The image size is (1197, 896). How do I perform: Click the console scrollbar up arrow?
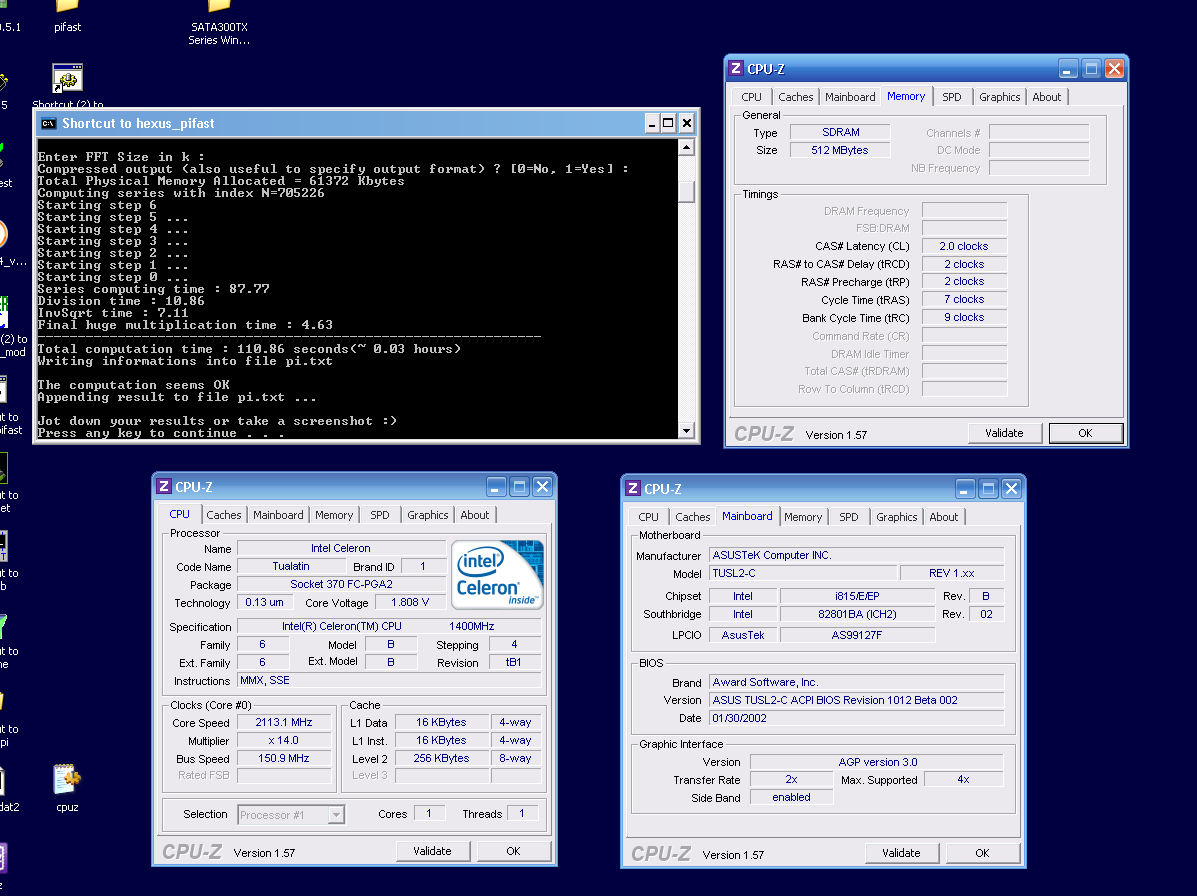686,147
